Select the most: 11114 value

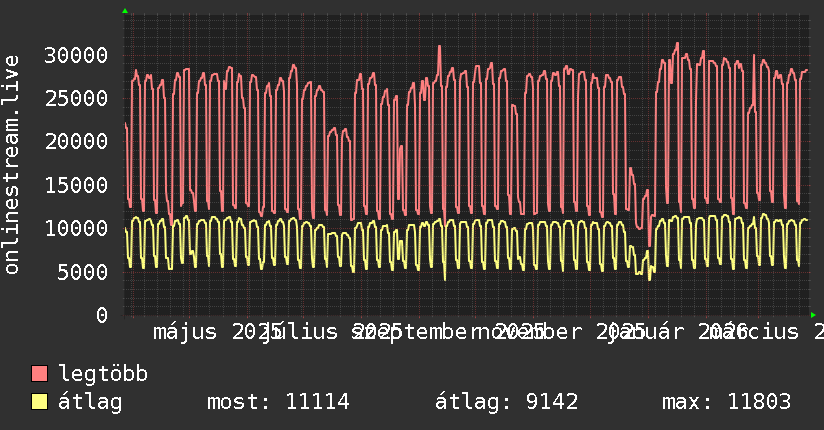point(278,402)
